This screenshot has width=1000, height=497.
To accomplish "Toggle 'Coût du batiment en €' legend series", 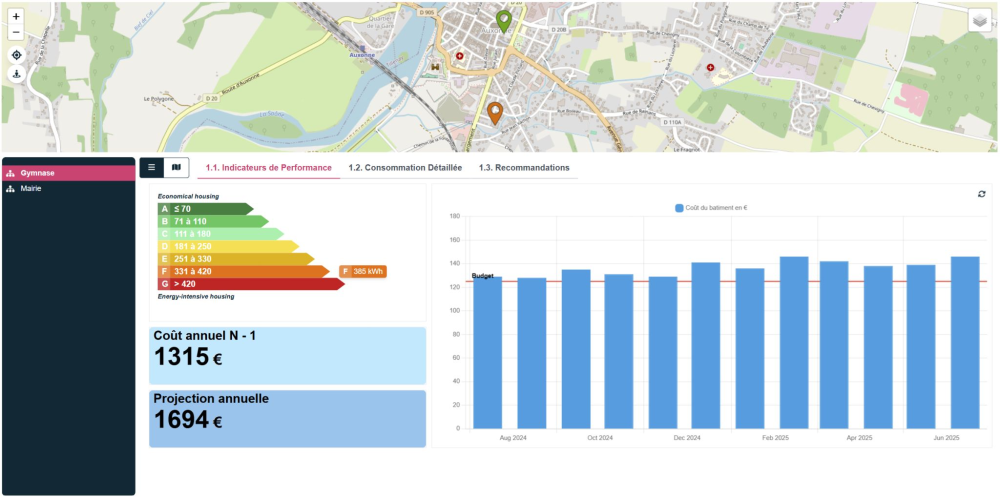I will 711,208.
